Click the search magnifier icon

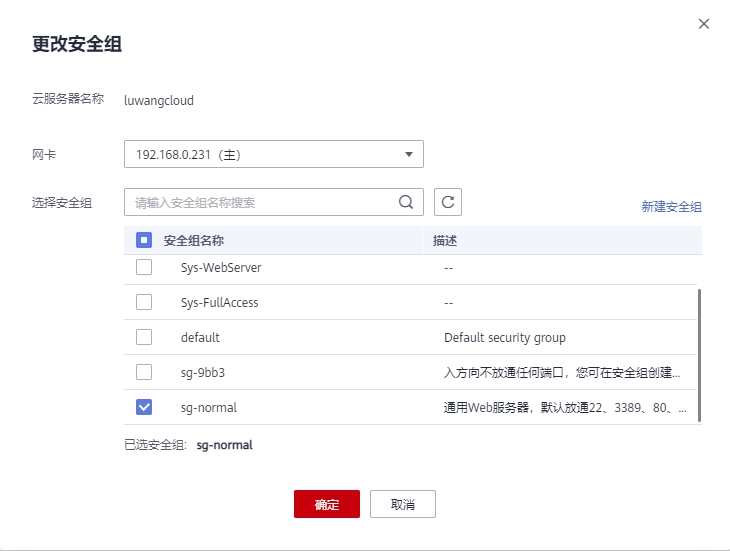406,202
